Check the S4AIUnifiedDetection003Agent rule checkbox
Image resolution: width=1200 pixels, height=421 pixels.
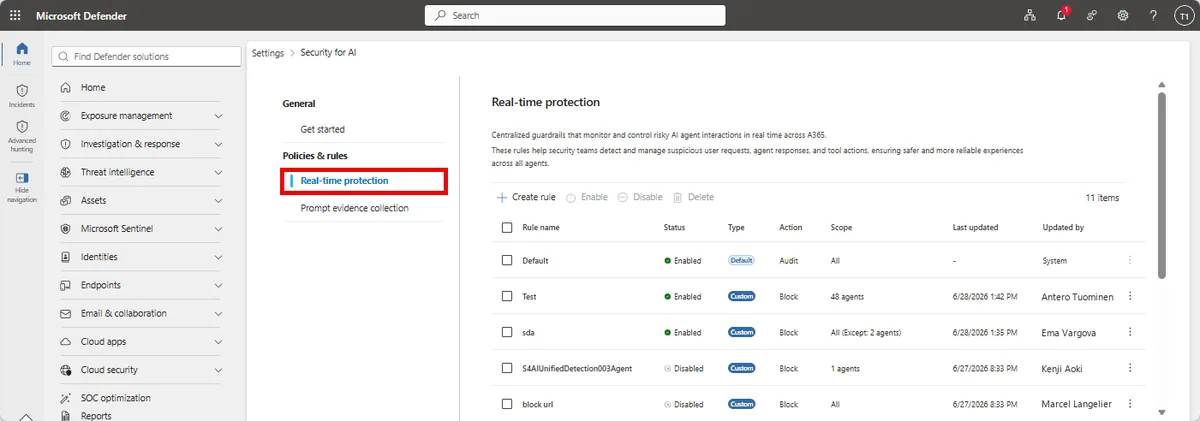(507, 368)
